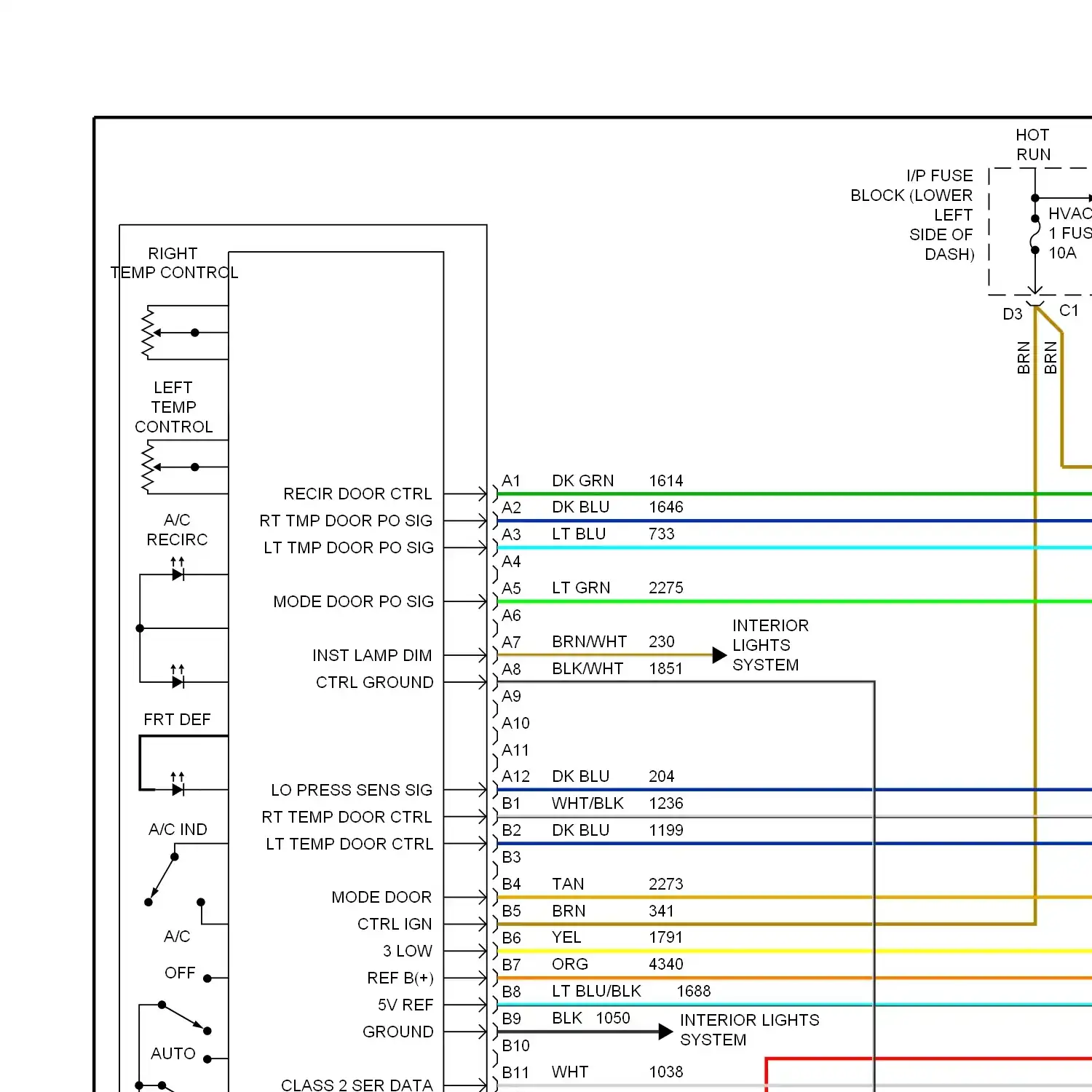Select the "AUTO" switch position label
This screenshot has height=1092, width=1092.
173,1053
